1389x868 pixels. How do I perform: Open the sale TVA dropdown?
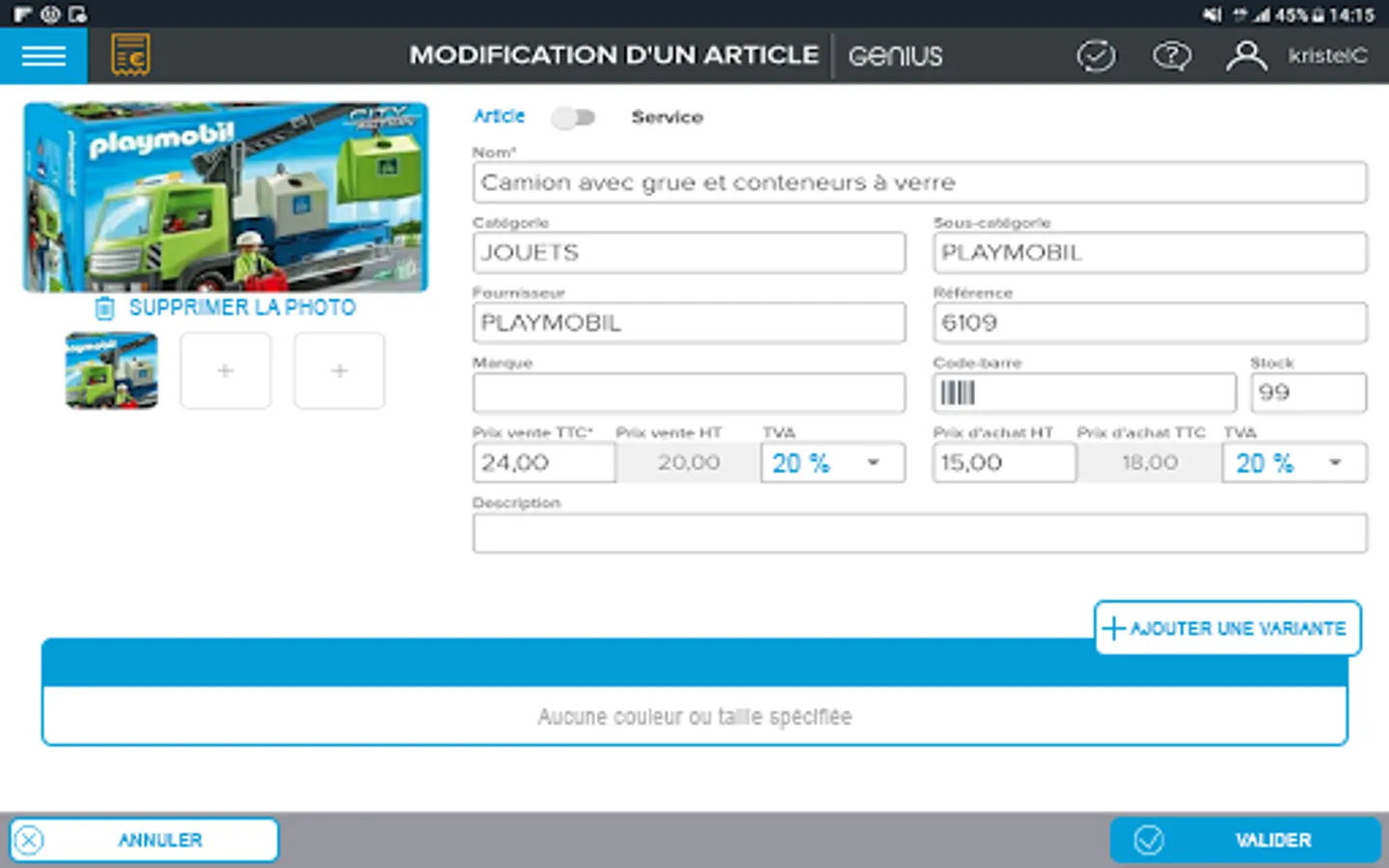click(x=833, y=463)
